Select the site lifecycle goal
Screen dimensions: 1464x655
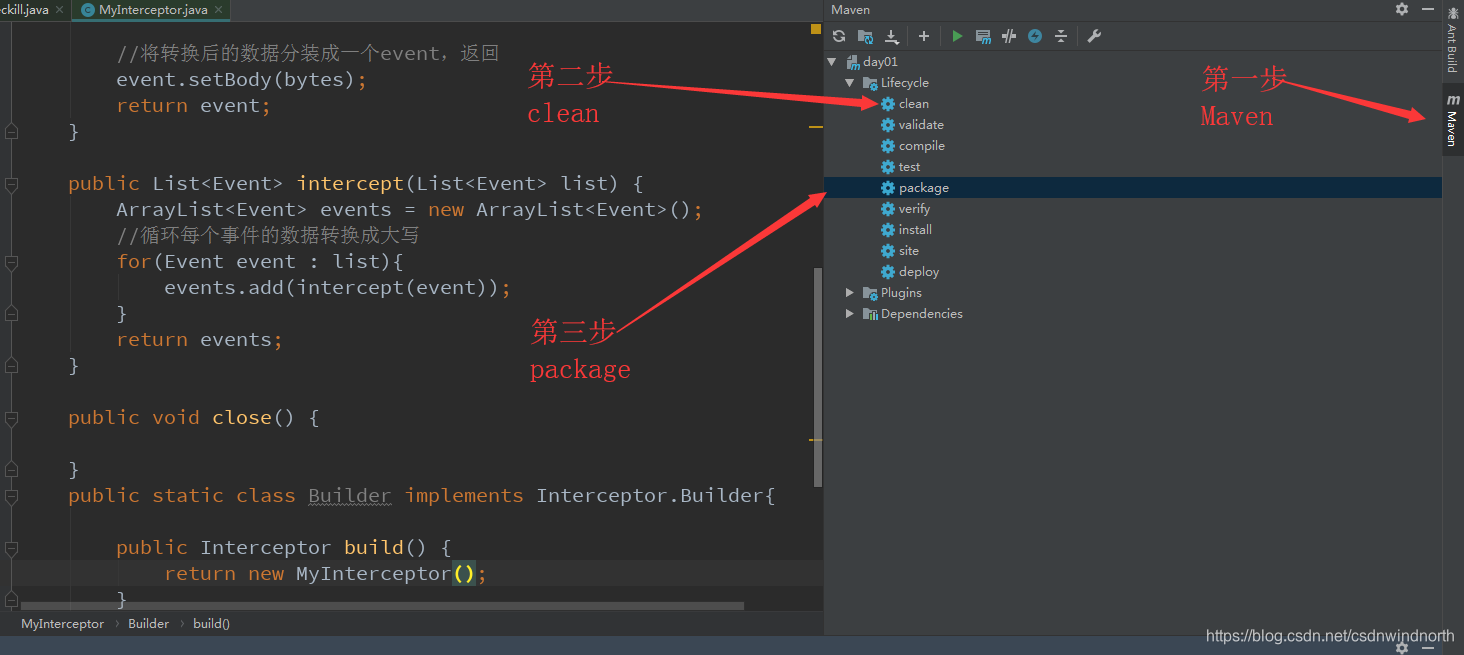tap(908, 251)
